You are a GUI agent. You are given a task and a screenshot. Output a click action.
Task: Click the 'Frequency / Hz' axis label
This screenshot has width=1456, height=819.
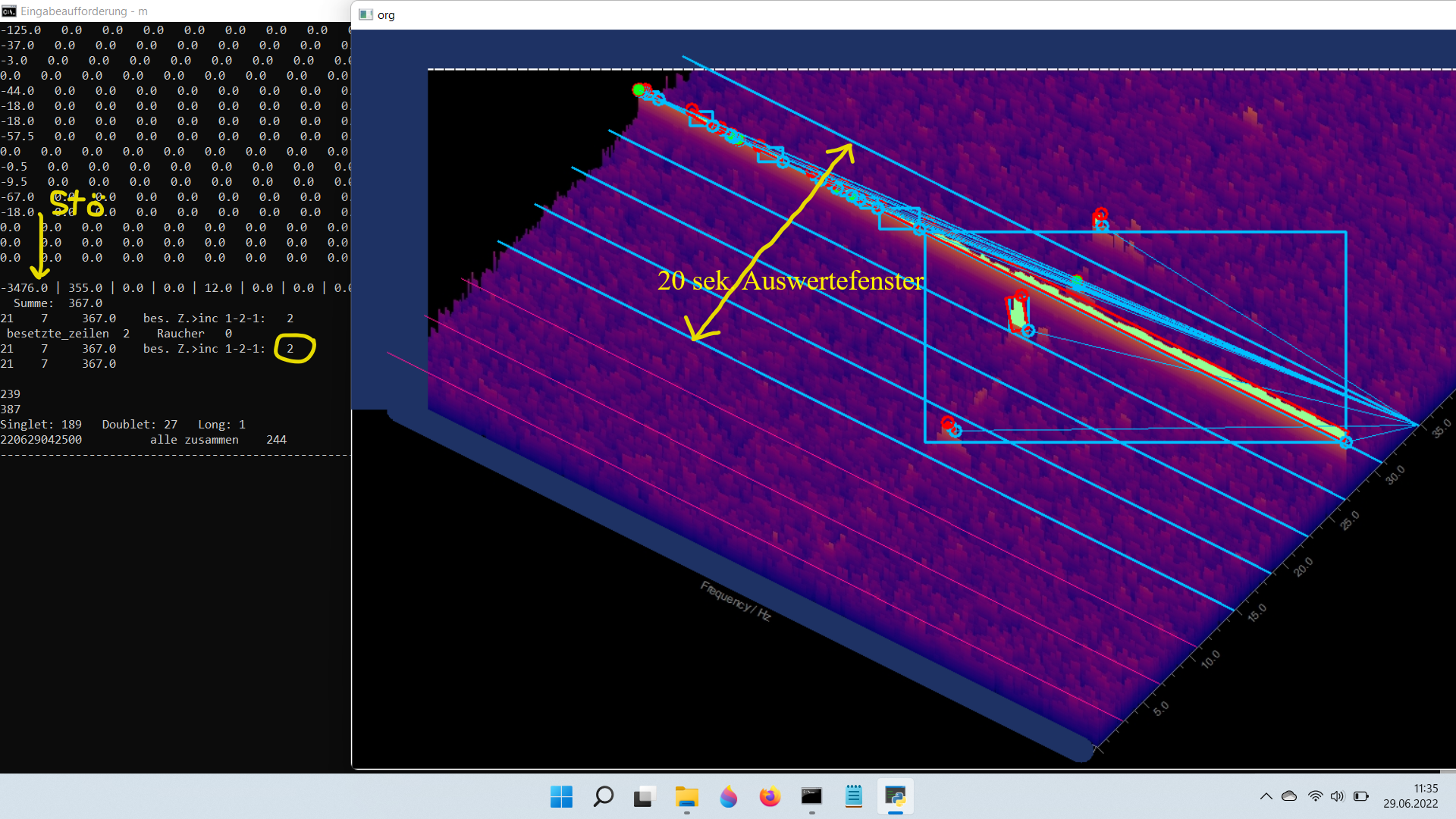pyautogui.click(x=736, y=601)
